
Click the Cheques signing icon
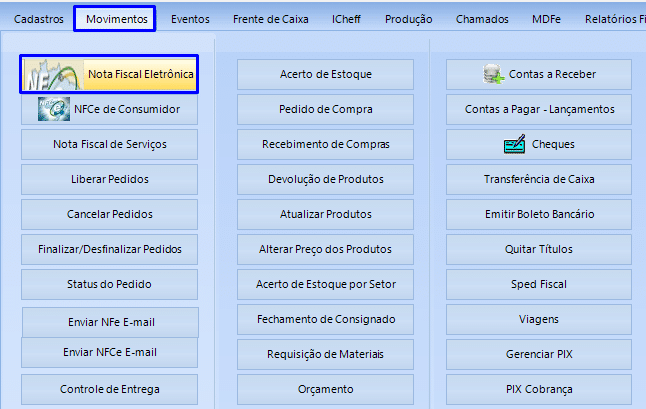pos(515,145)
